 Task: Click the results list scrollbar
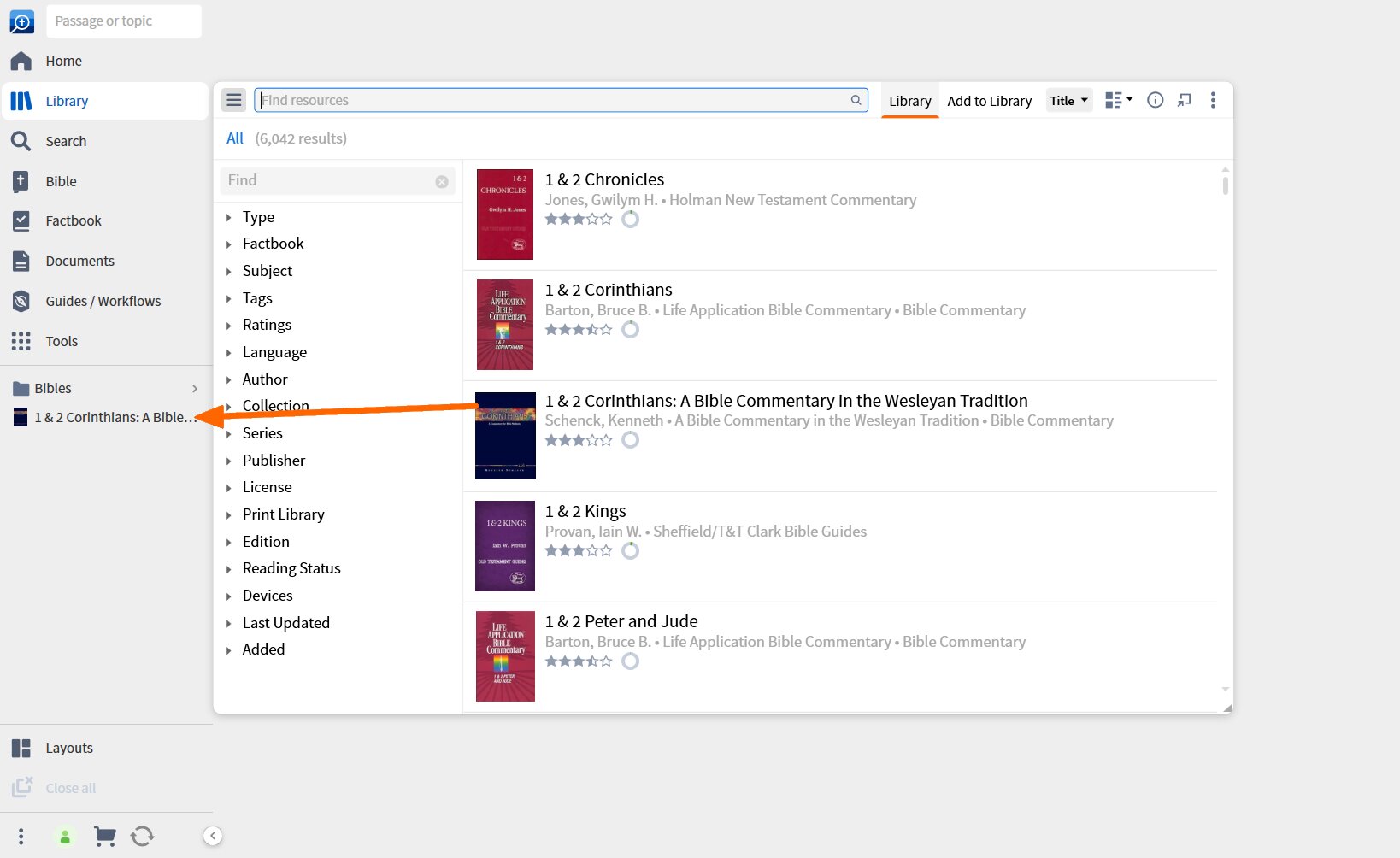pyautogui.click(x=1225, y=185)
